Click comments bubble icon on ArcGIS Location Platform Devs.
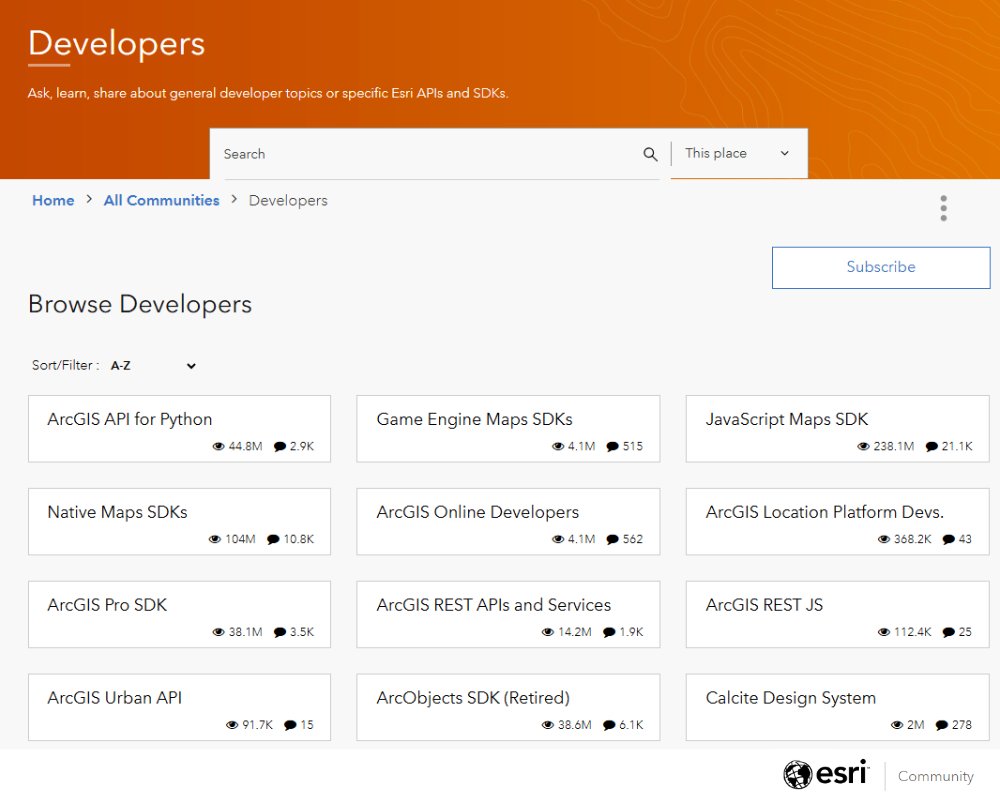Viewport: 1000px width, 800px height. click(948, 539)
